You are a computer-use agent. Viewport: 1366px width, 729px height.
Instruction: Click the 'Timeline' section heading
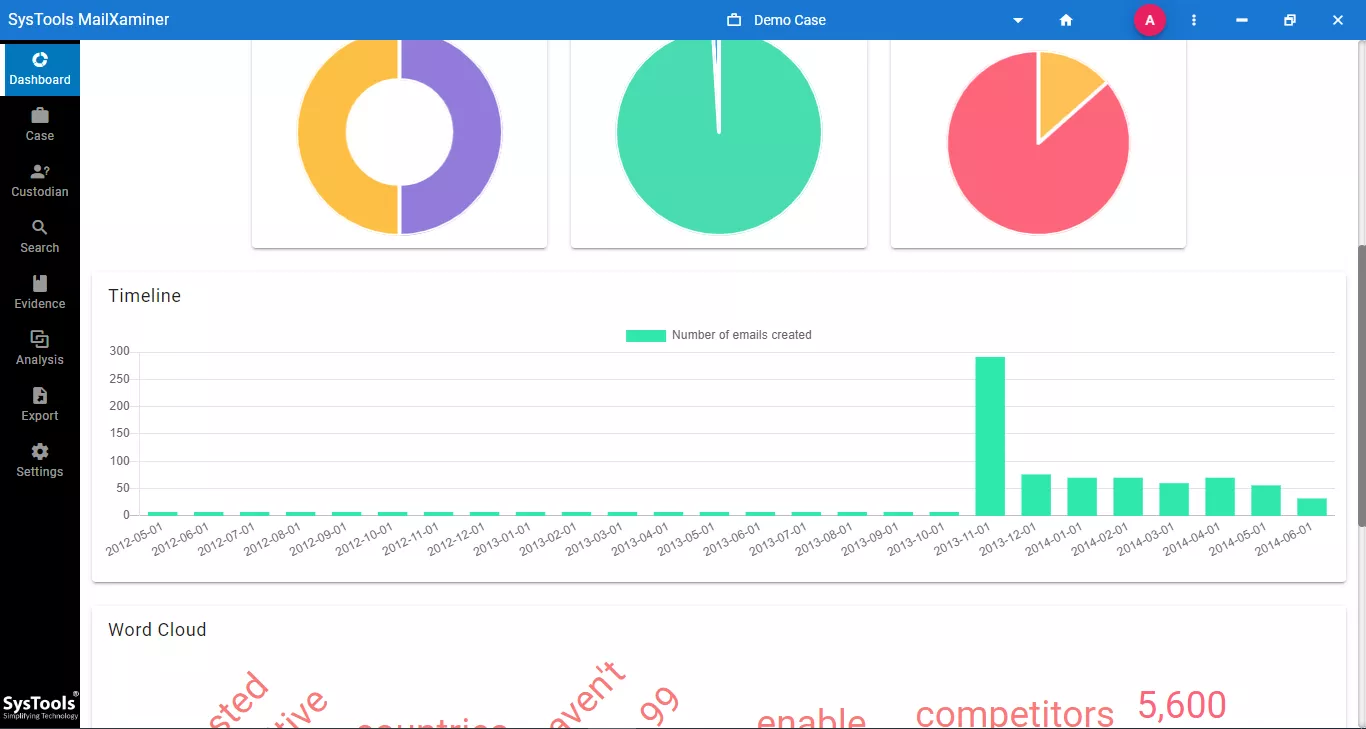coord(145,296)
